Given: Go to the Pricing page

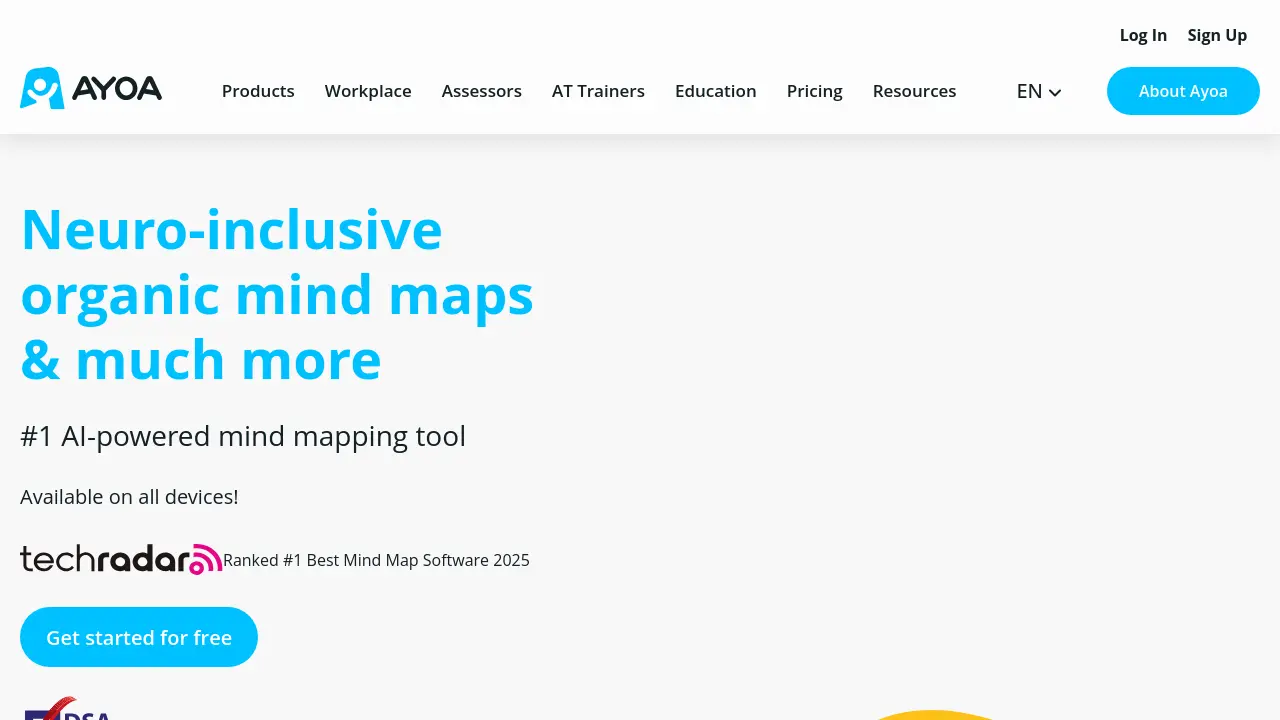Looking at the screenshot, I should pyautogui.click(x=815, y=91).
